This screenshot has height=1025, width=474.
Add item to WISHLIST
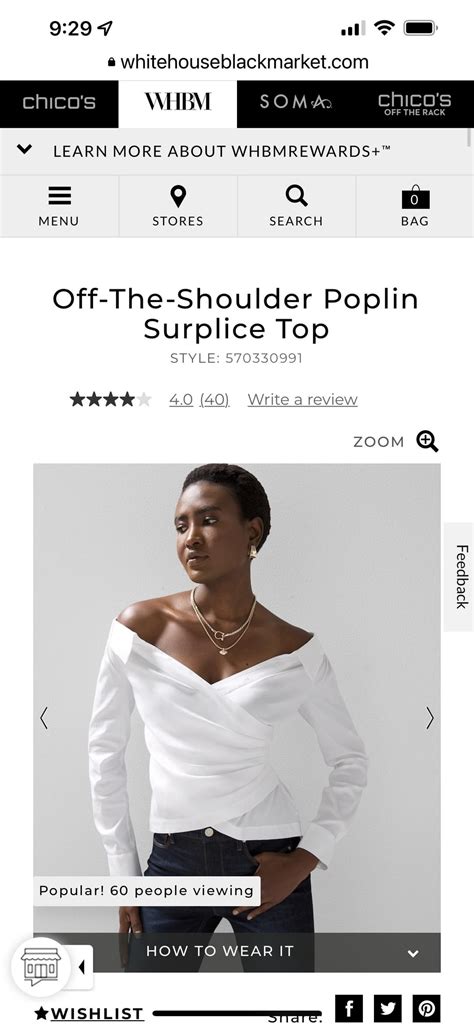(x=89, y=1013)
